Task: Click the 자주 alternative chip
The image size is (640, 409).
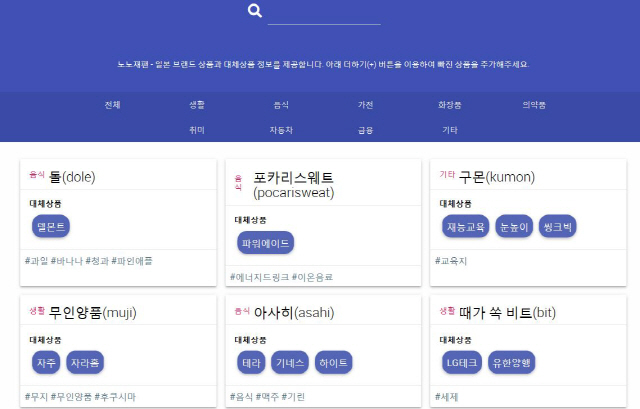Action: 46,362
